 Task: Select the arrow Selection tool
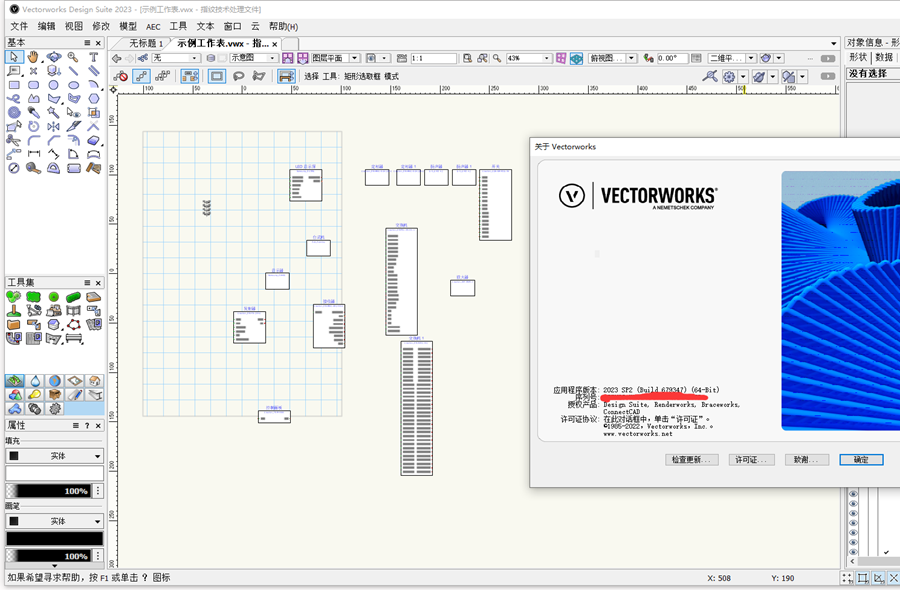click(x=14, y=56)
